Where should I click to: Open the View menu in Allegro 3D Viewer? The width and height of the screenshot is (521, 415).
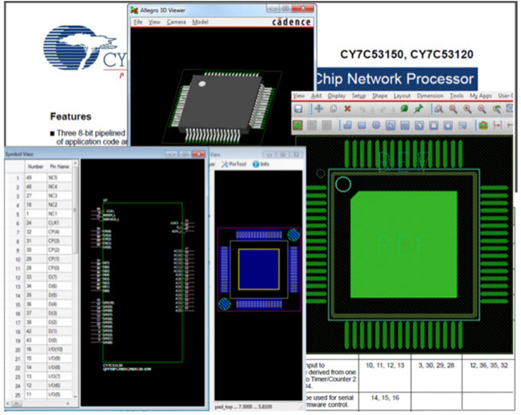pos(154,22)
